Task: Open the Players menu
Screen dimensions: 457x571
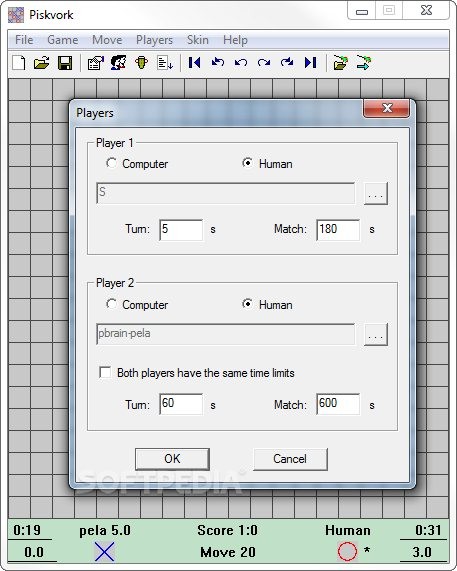Action: tap(154, 40)
